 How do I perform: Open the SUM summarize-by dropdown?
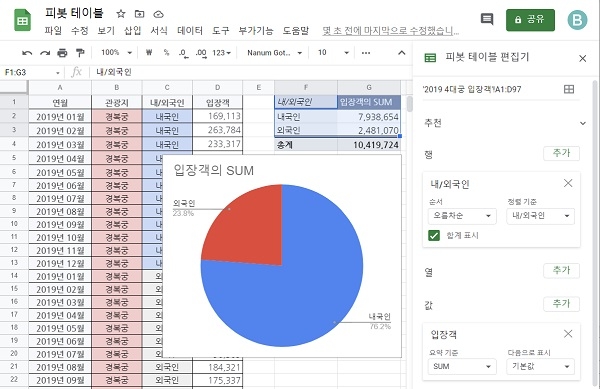pos(462,366)
